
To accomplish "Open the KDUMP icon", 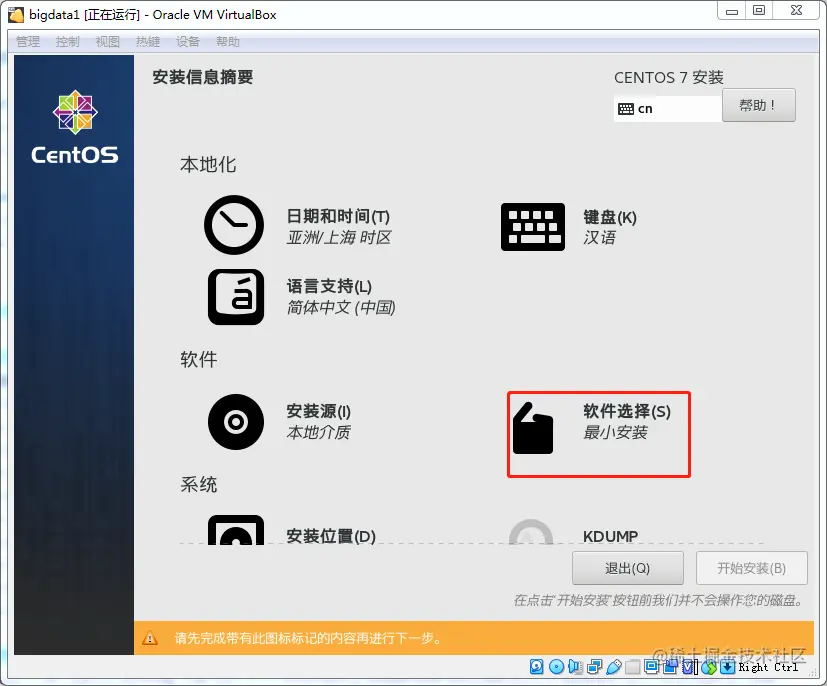I will (x=531, y=532).
